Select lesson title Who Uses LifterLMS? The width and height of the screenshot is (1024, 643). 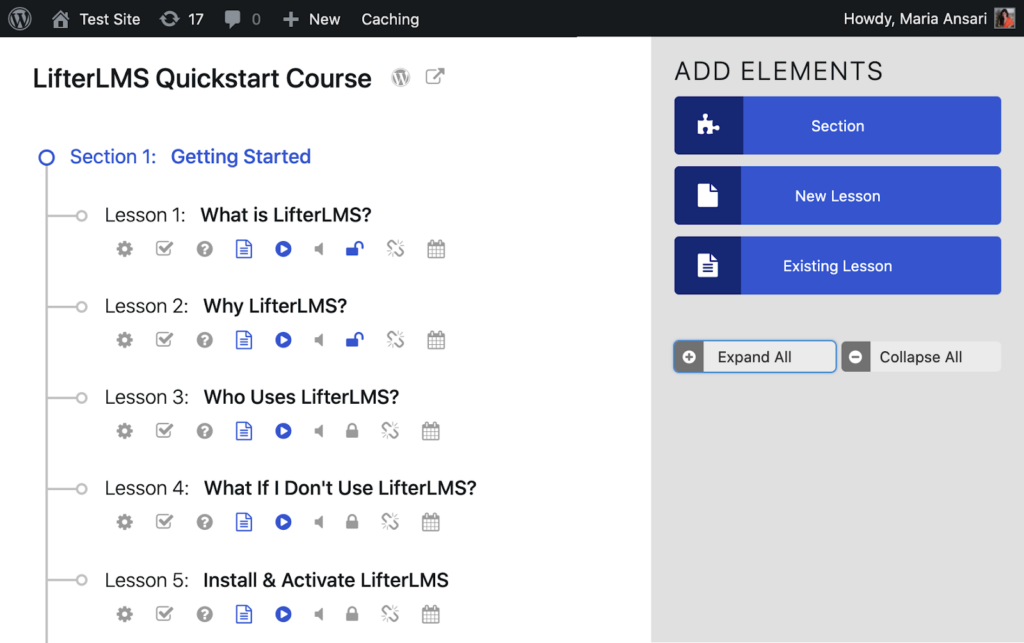click(x=301, y=397)
